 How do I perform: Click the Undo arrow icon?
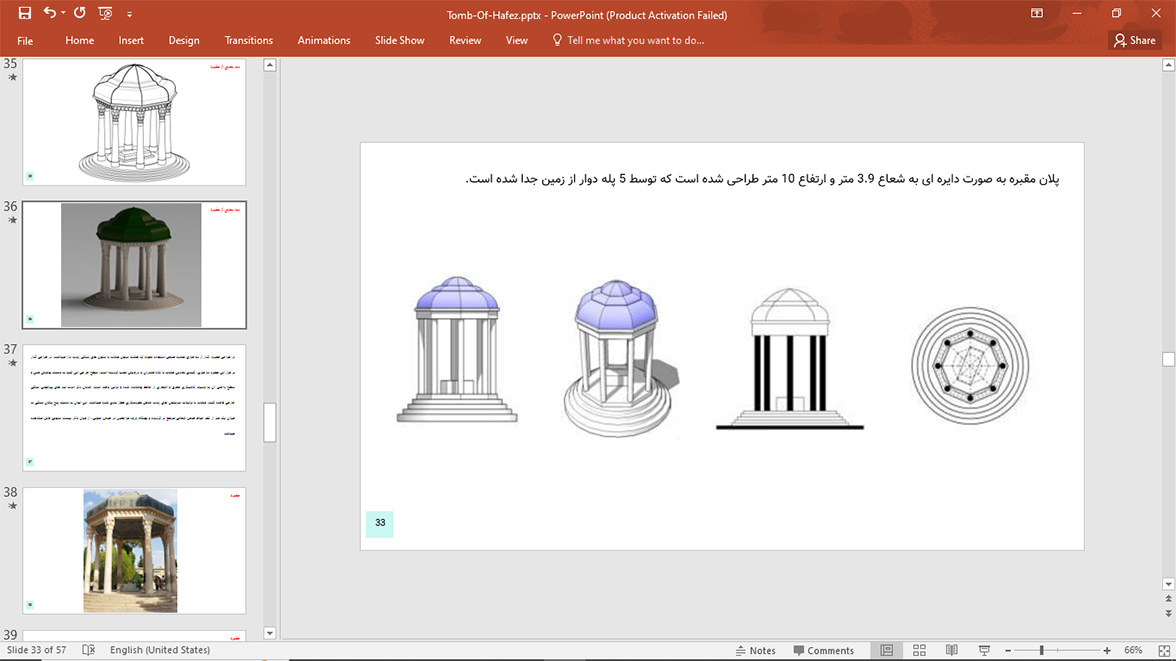tap(48, 14)
